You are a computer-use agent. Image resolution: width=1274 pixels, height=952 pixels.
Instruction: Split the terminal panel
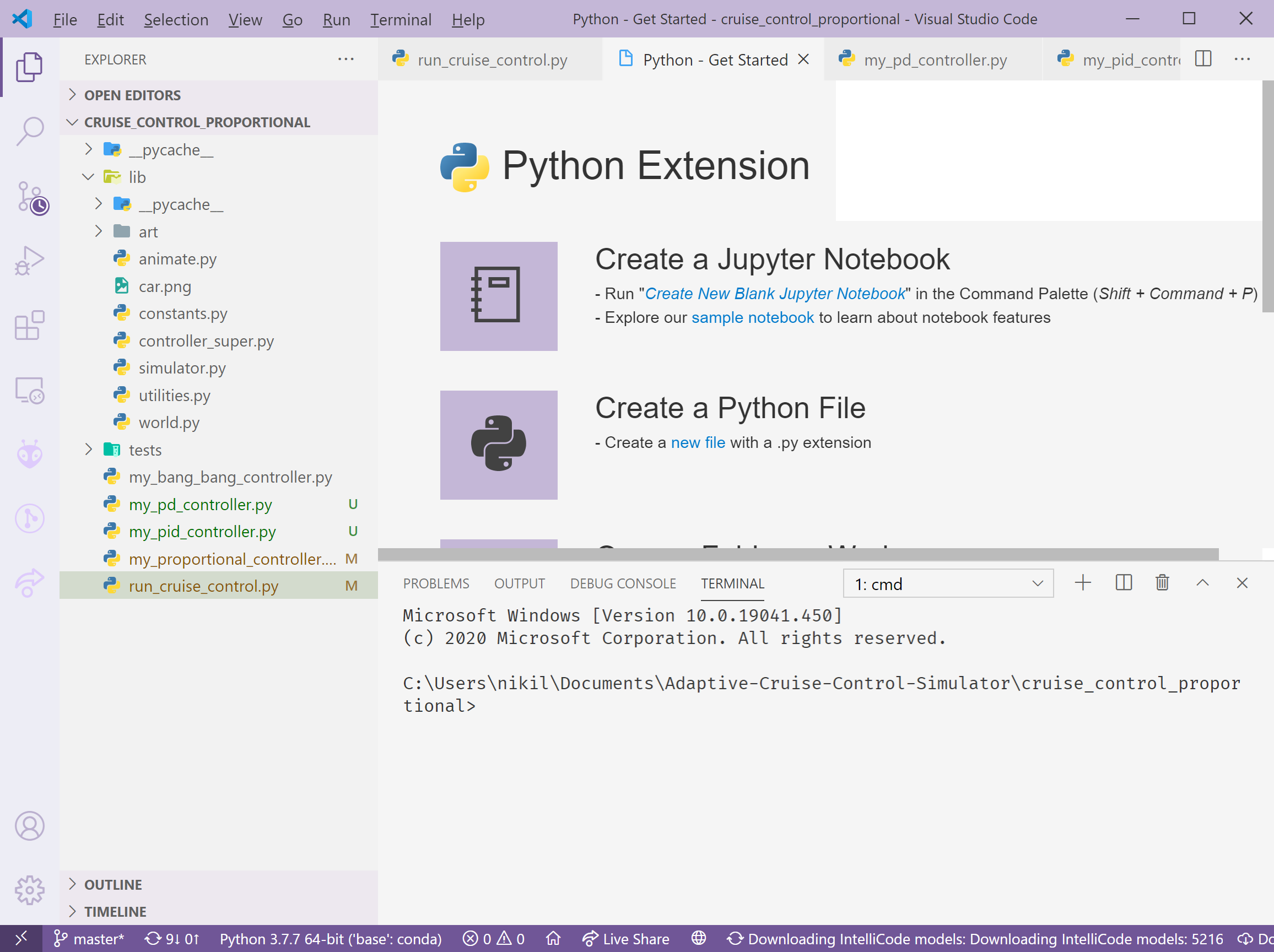click(x=1123, y=583)
